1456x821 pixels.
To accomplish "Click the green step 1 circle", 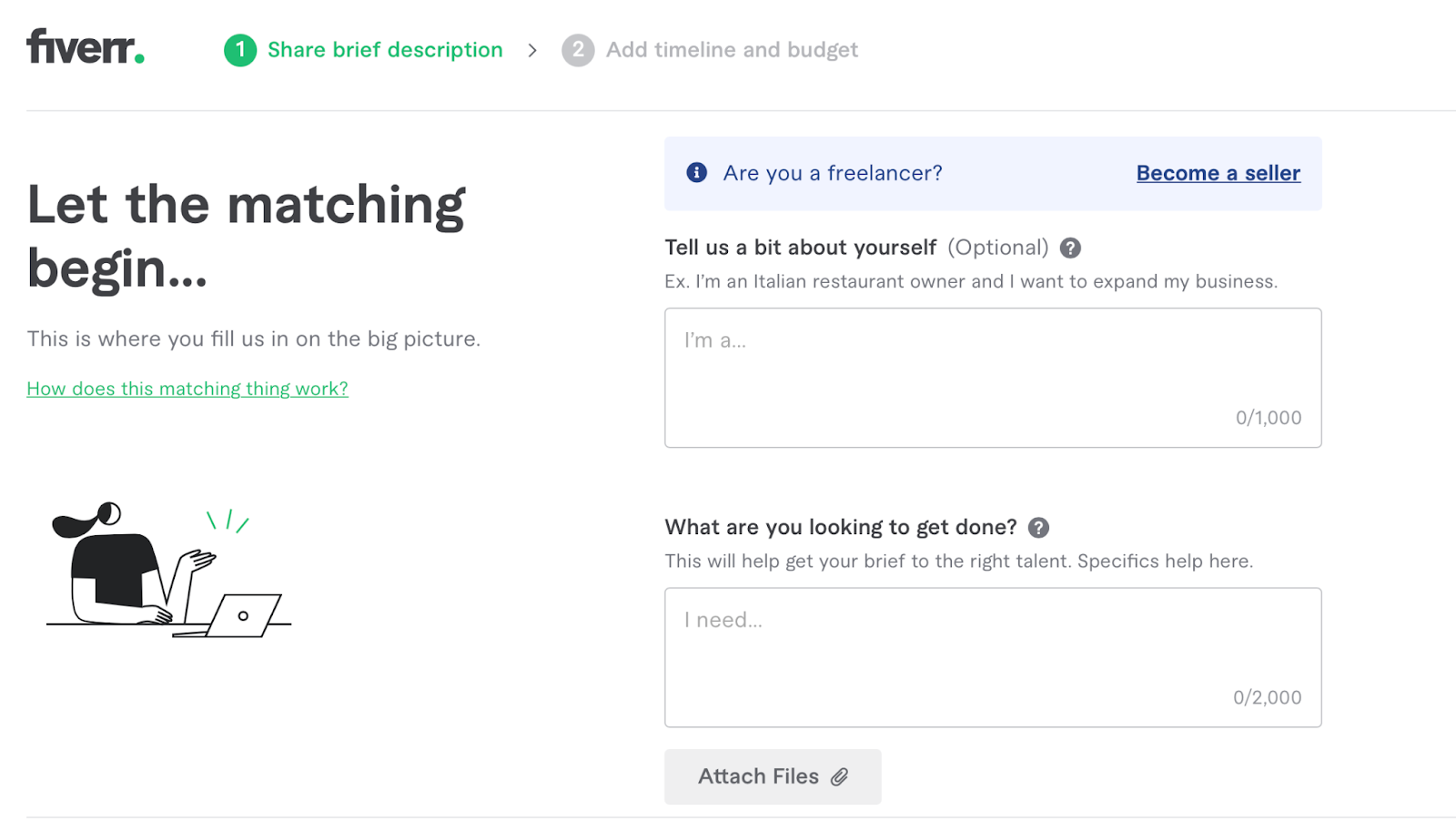I will (x=240, y=50).
